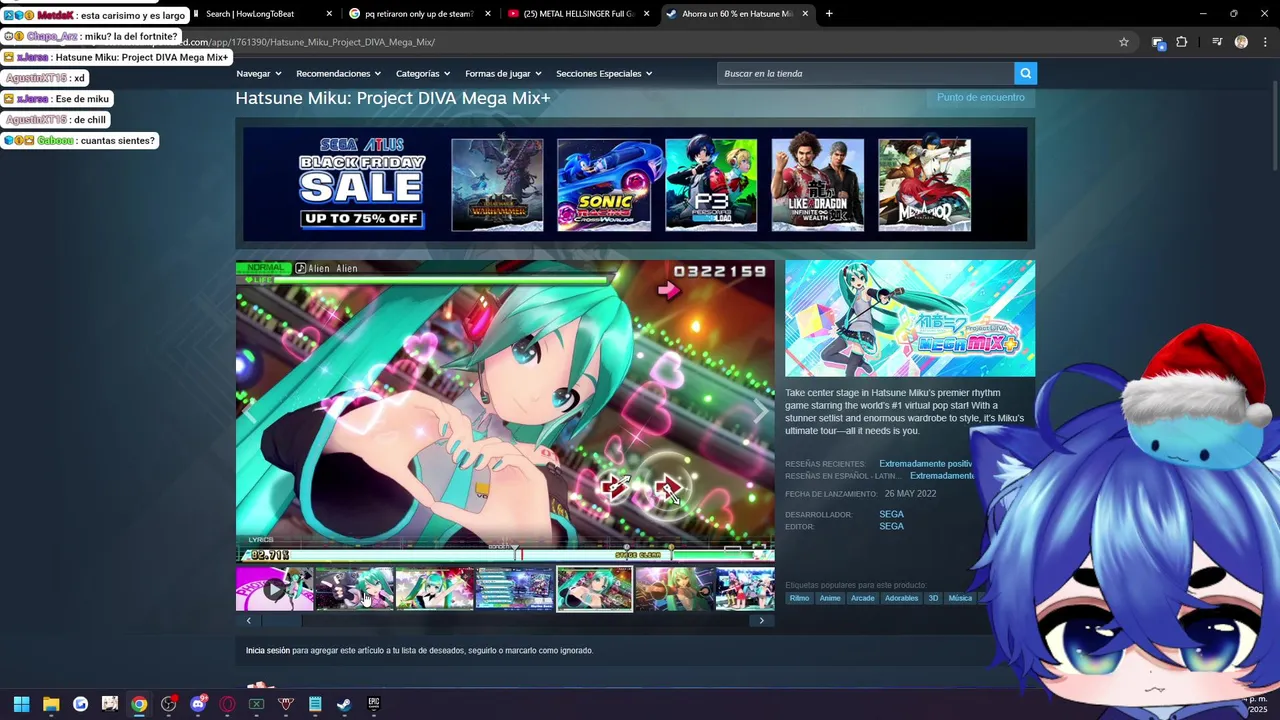This screenshot has width=1280, height=720.
Task: Switch to 'pq retiraron only up' tab
Action: click(420, 14)
